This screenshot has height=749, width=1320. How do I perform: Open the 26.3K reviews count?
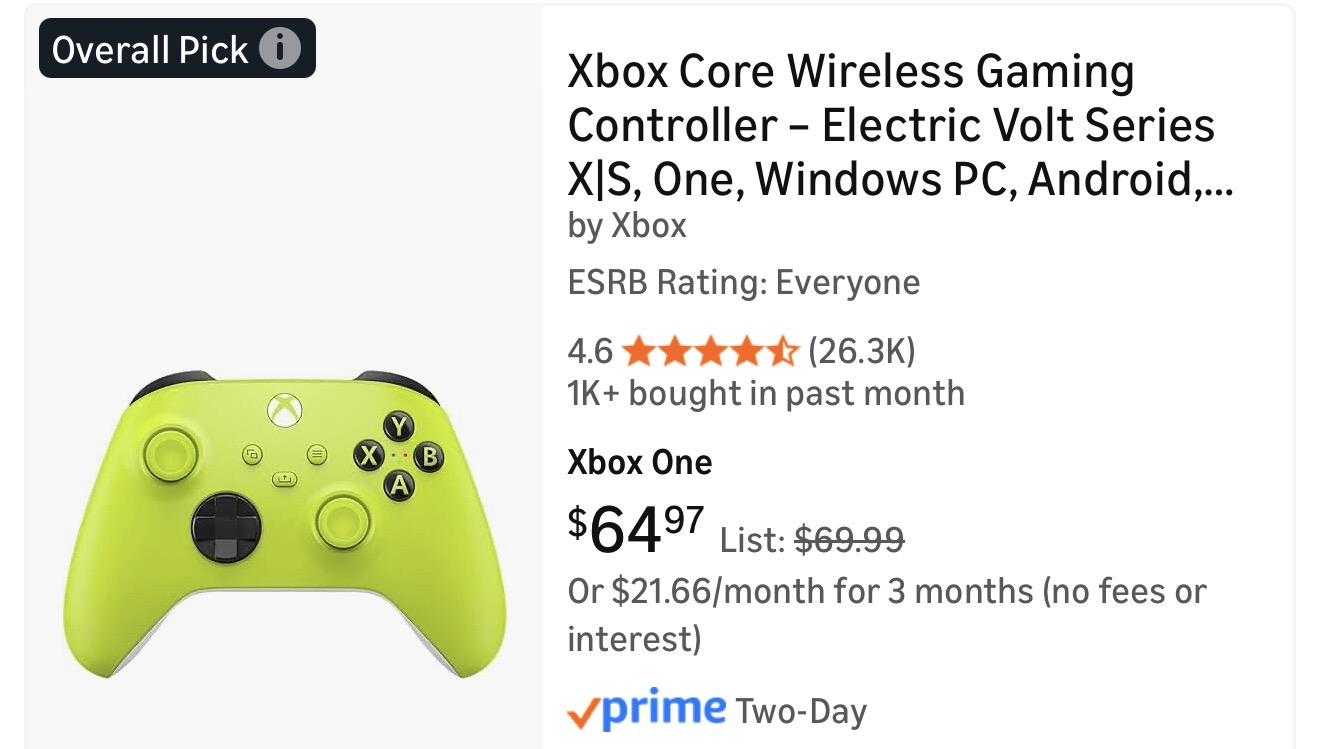(x=861, y=352)
